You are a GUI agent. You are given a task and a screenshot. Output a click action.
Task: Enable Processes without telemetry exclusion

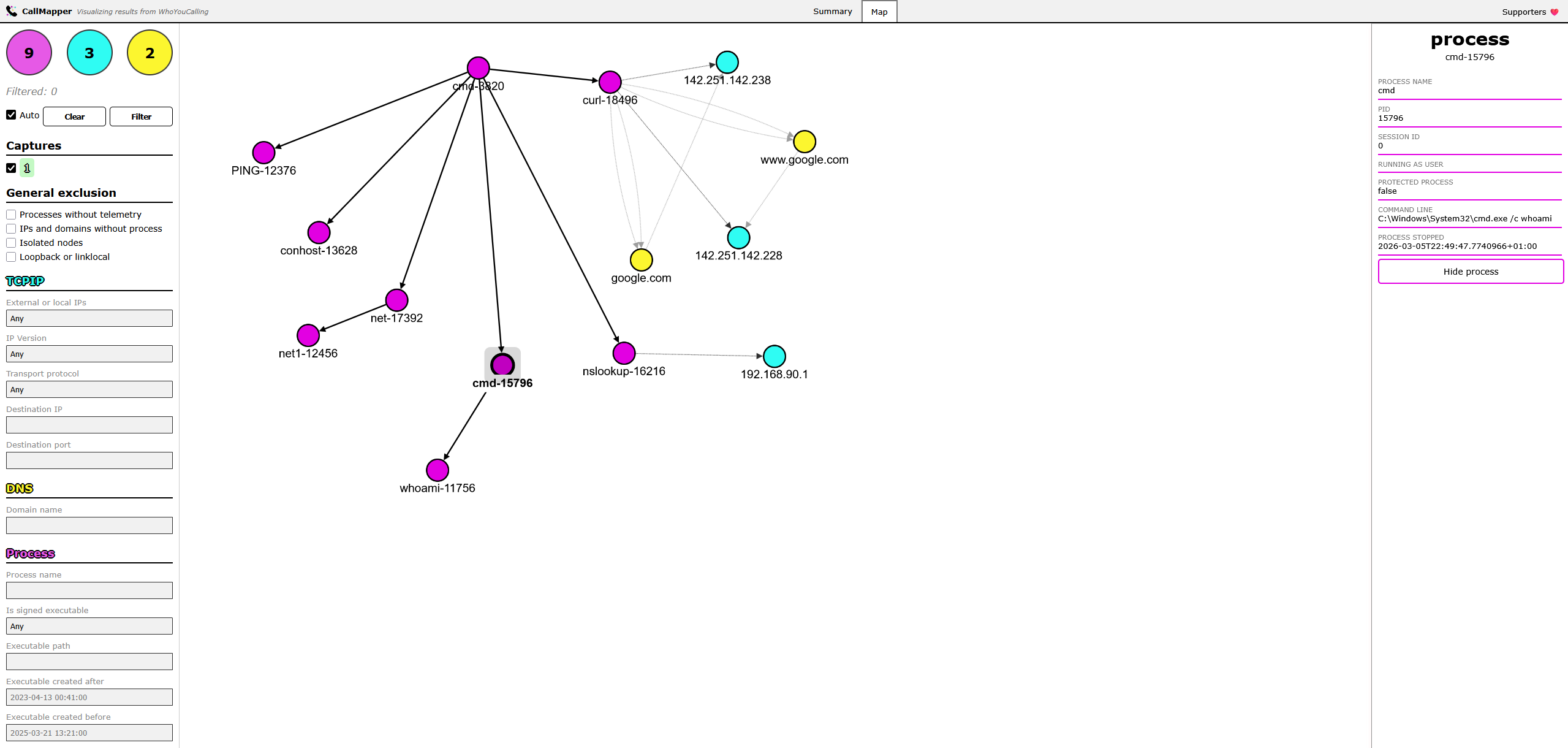[10, 214]
